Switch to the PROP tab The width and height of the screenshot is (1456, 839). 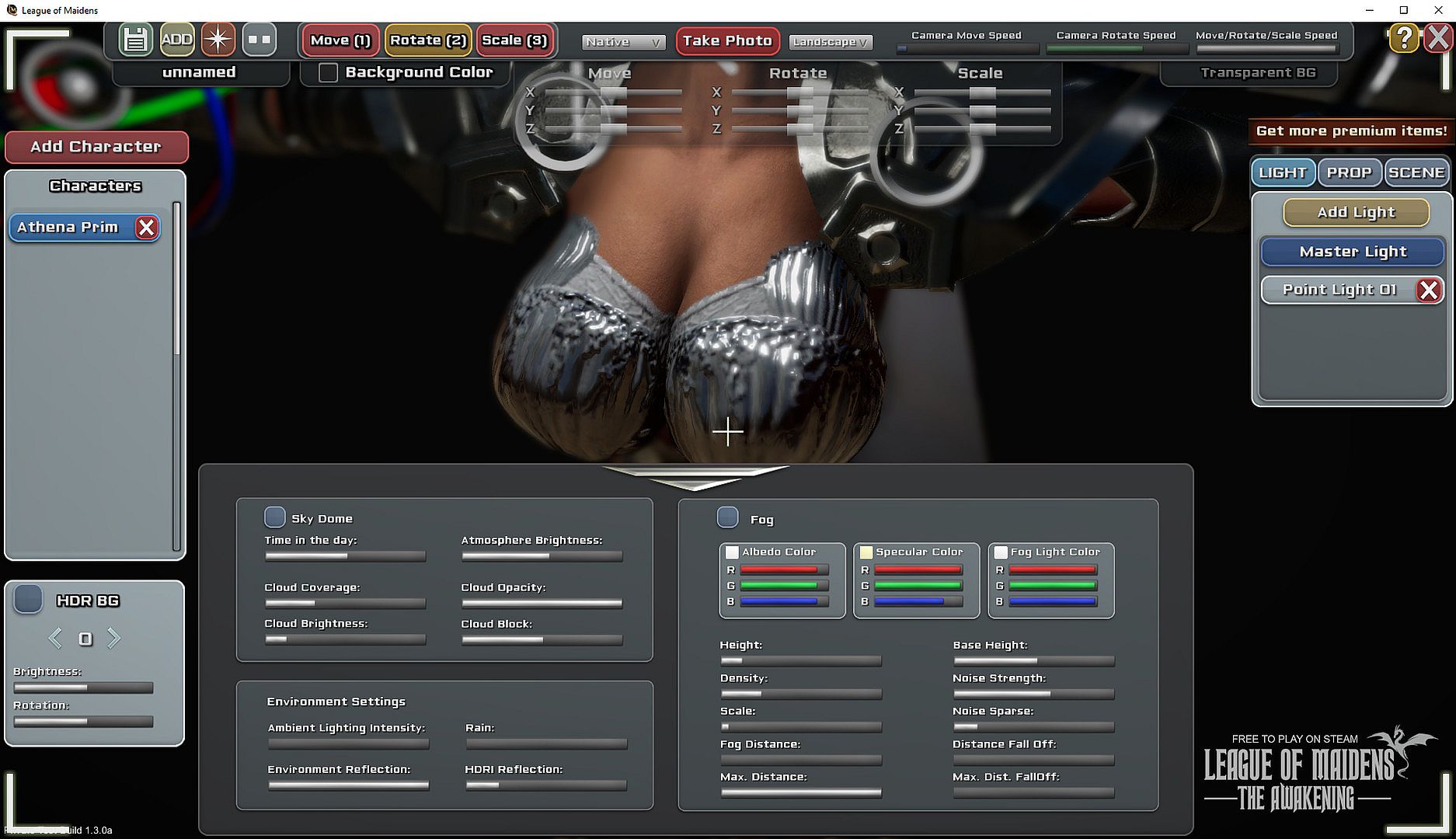pos(1349,172)
